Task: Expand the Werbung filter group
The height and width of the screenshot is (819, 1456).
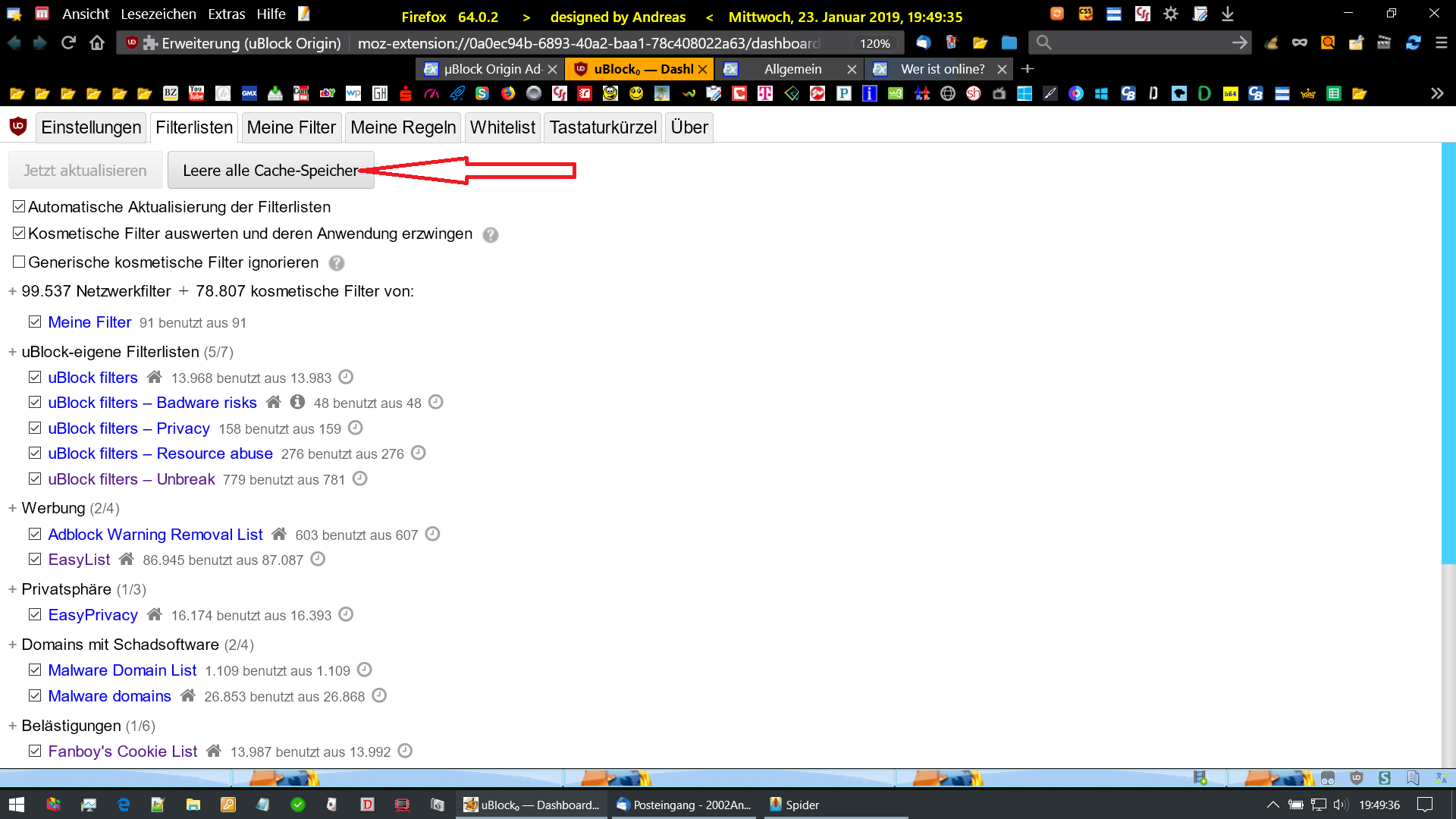Action: [12, 508]
